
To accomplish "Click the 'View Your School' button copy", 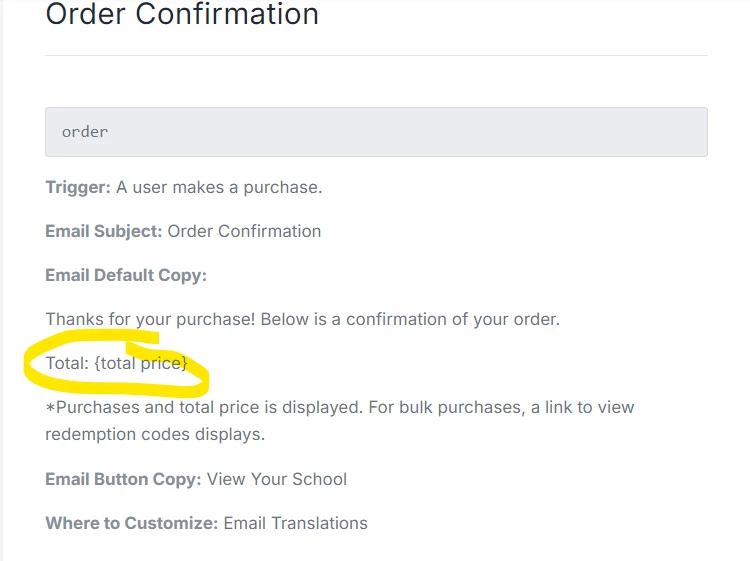I will pos(277,479).
